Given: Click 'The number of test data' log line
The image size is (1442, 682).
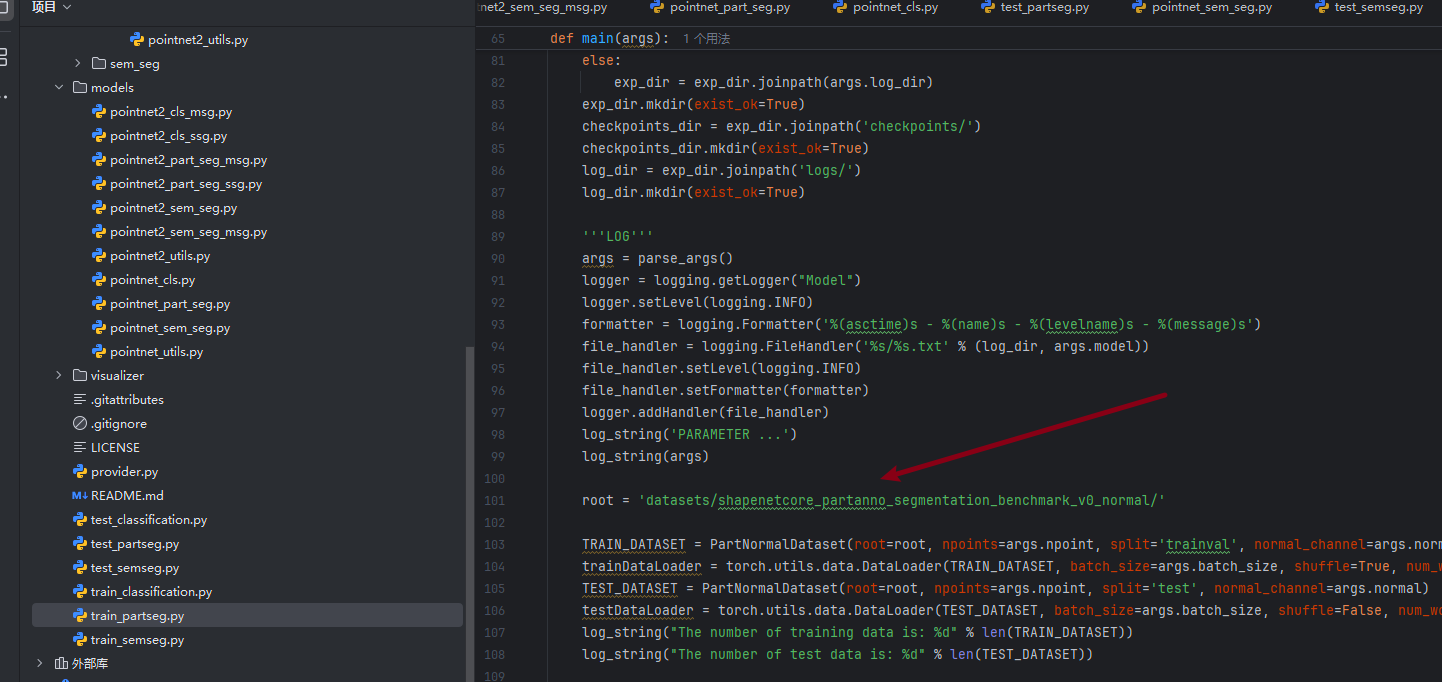Looking at the screenshot, I should coord(838,654).
